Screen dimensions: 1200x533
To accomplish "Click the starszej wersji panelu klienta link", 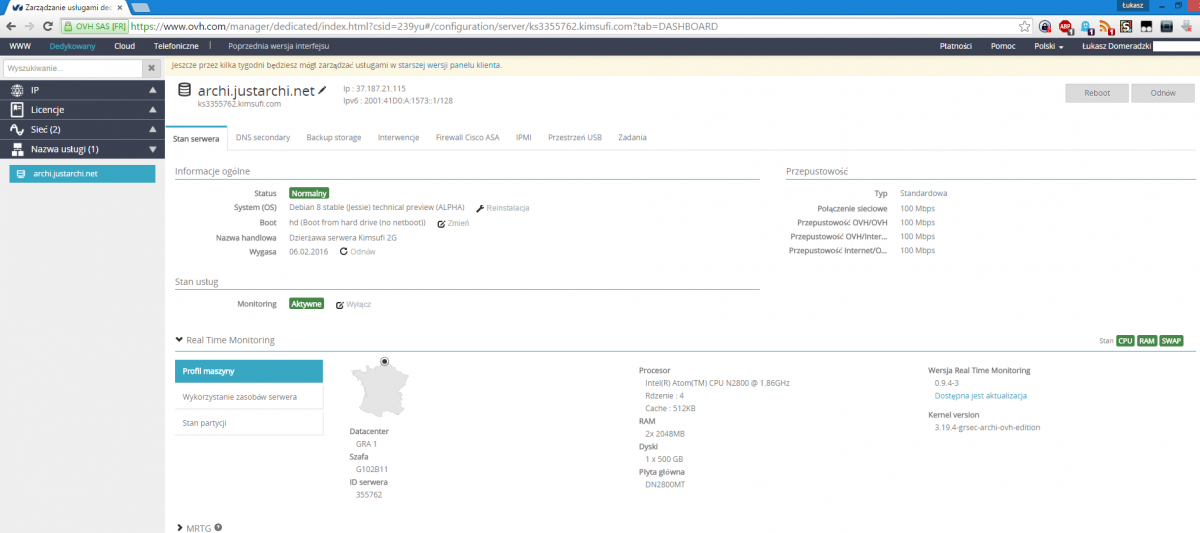I will 449,65.
